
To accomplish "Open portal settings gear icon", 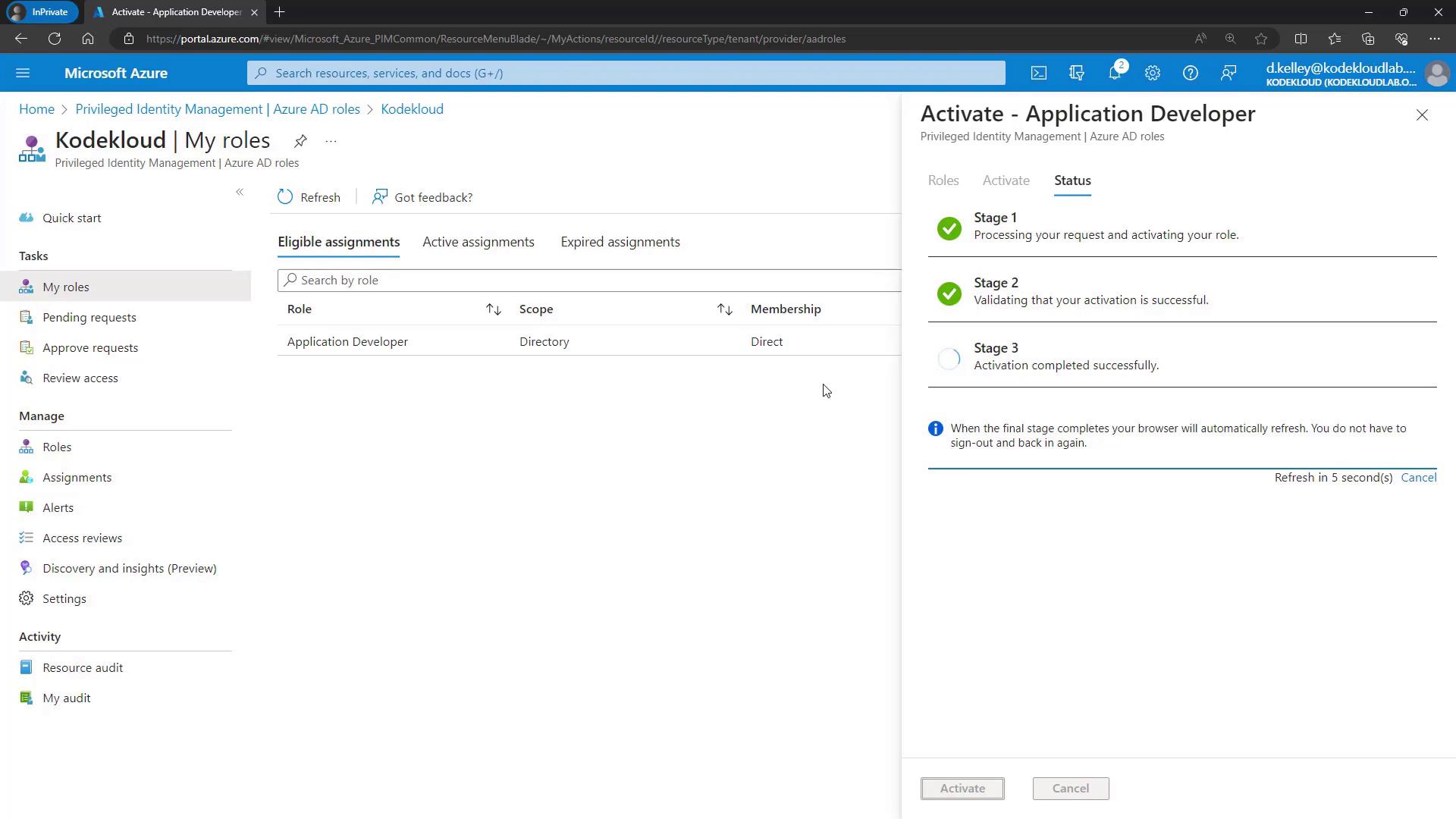I will click(x=1152, y=74).
